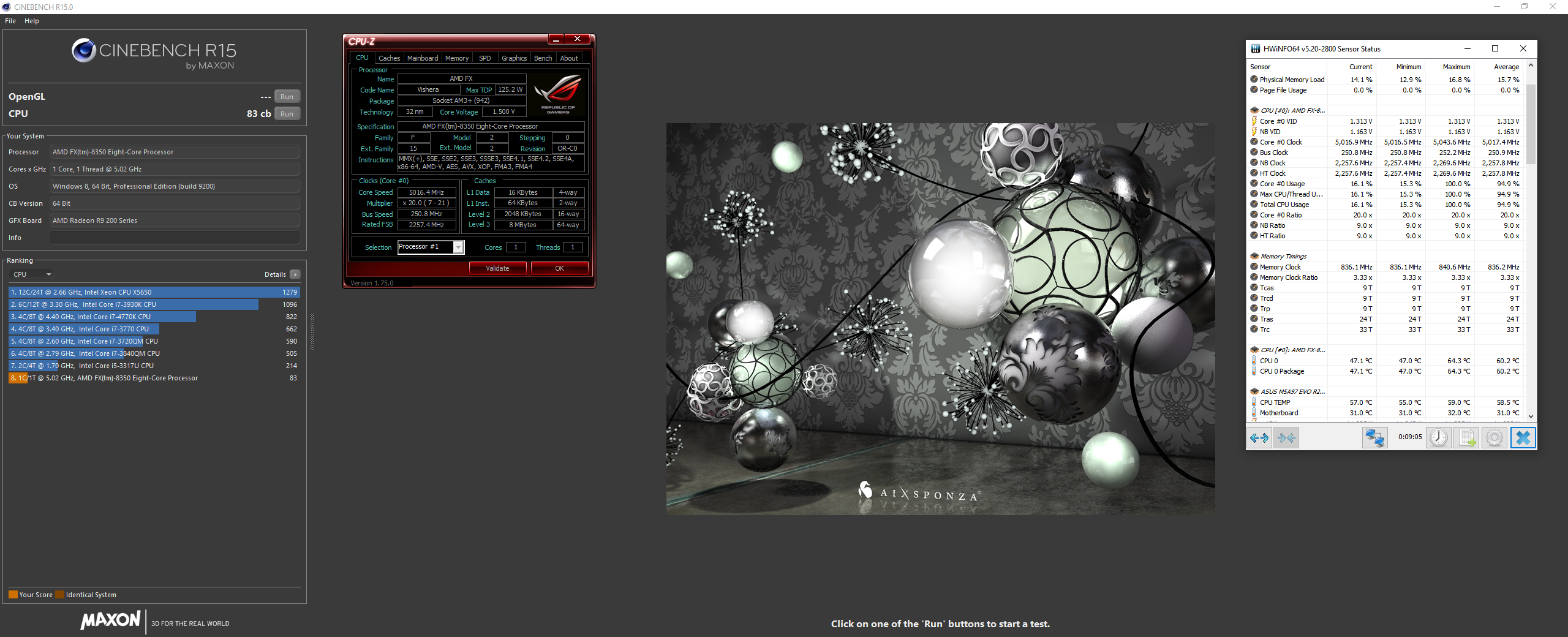The width and height of the screenshot is (1568, 637).
Task: Run the CPU benchmark
Action: [287, 114]
